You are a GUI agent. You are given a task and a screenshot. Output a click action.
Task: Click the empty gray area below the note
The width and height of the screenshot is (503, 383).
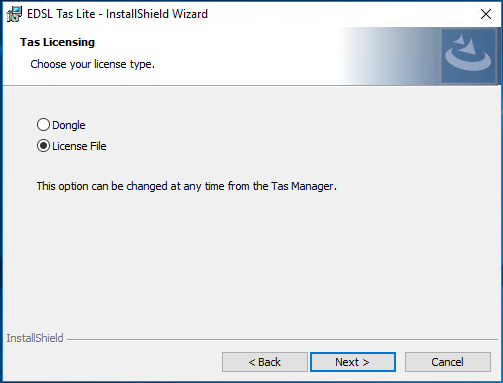point(251,260)
